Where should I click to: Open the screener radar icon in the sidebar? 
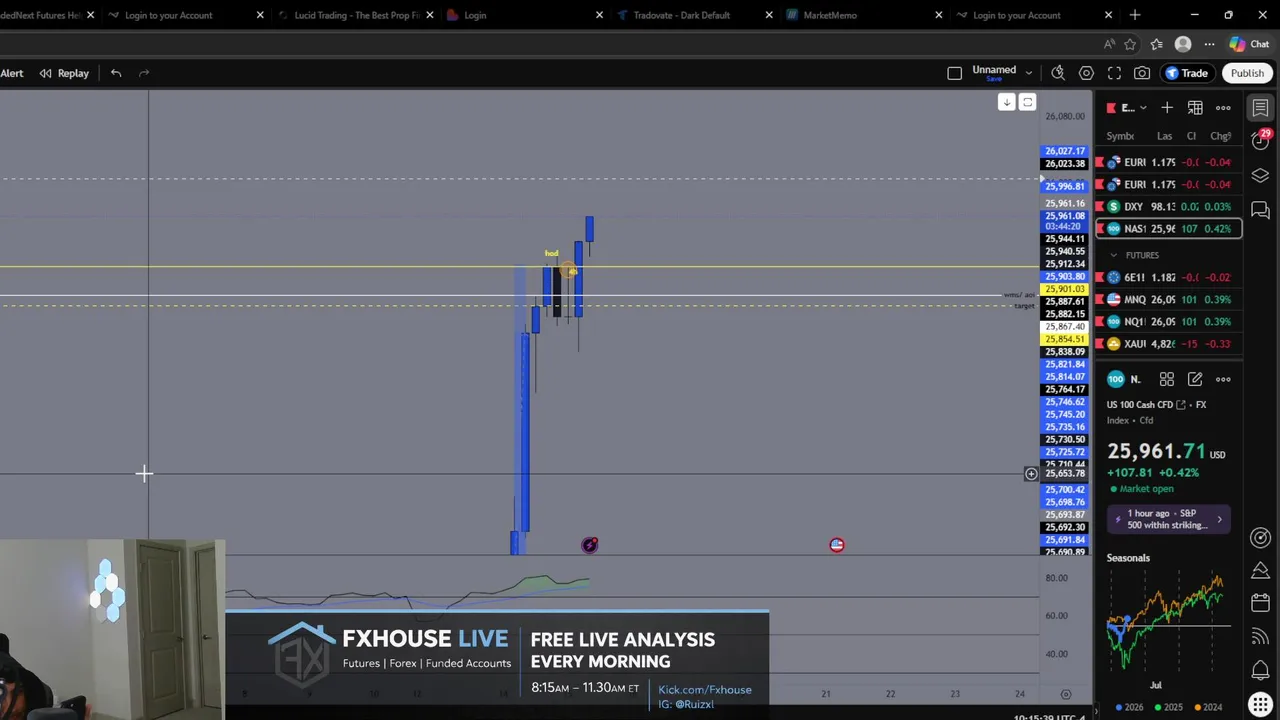coord(1260,538)
